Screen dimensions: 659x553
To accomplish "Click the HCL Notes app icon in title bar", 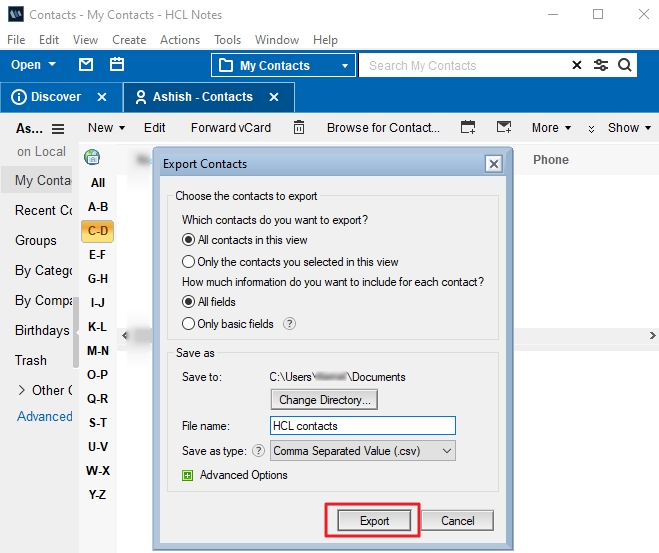I will pos(16,14).
